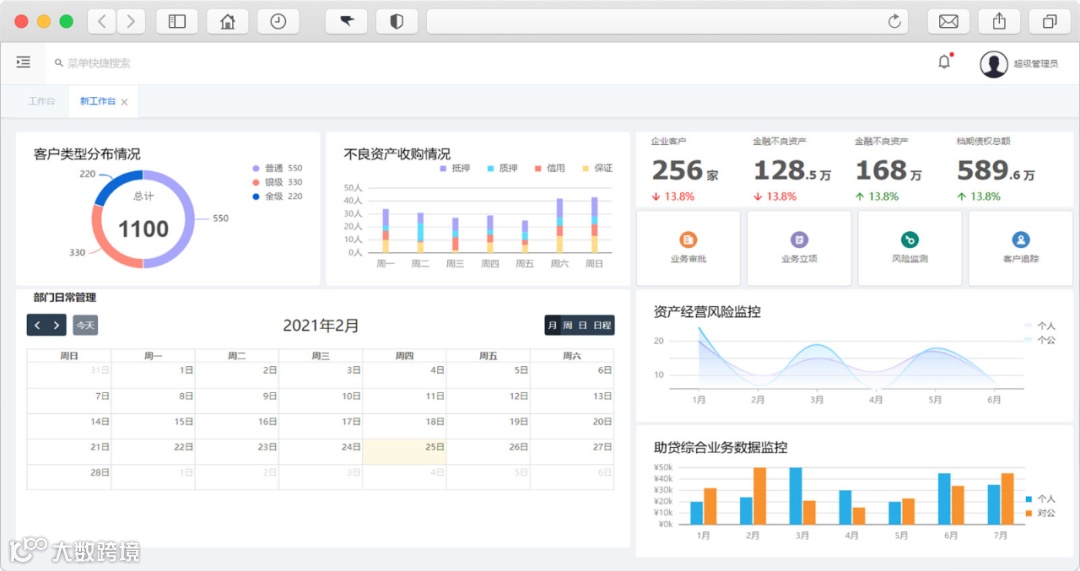Click the shield privacy icon
The width and height of the screenshot is (1080, 571).
[x=397, y=21]
